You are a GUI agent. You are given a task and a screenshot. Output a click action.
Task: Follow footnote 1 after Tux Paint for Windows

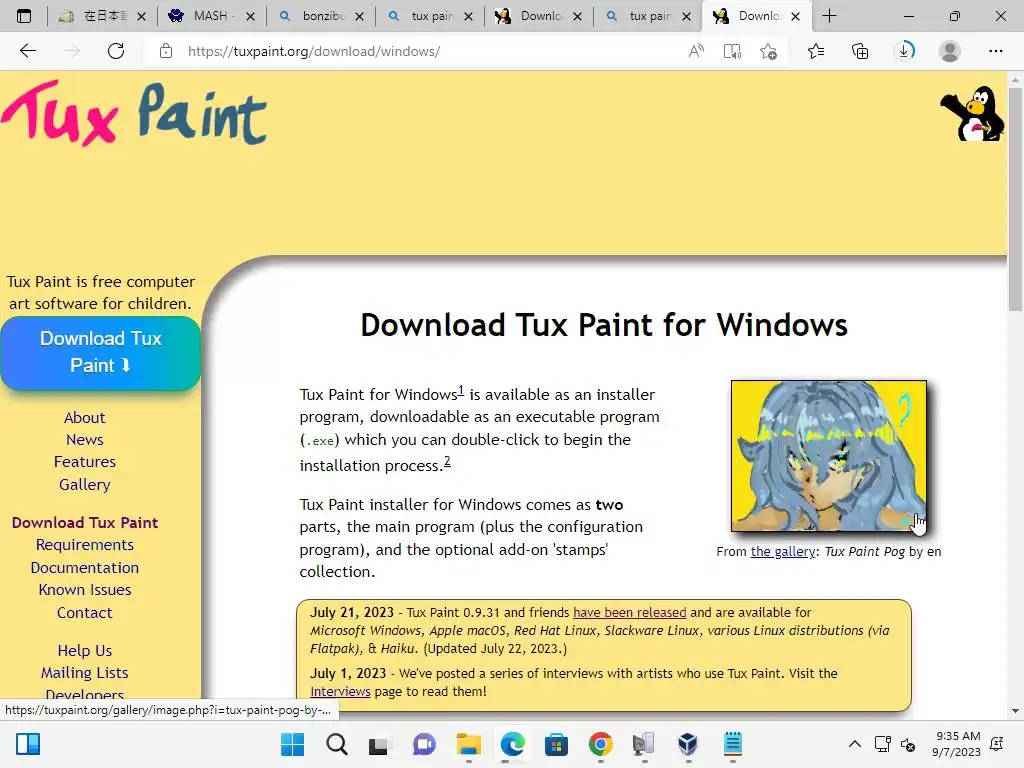[x=461, y=391]
